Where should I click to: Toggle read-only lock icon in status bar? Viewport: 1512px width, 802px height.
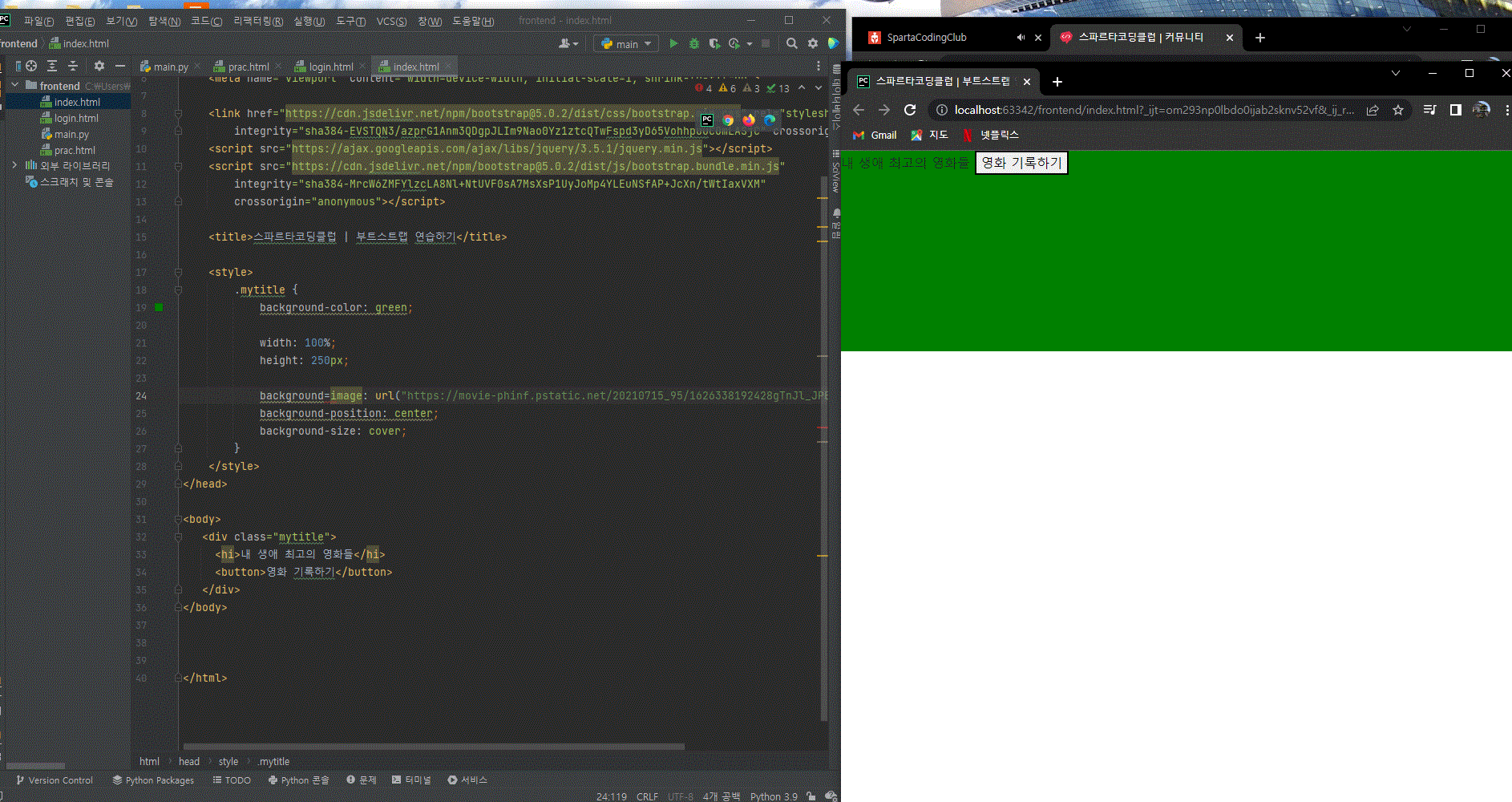click(x=811, y=796)
